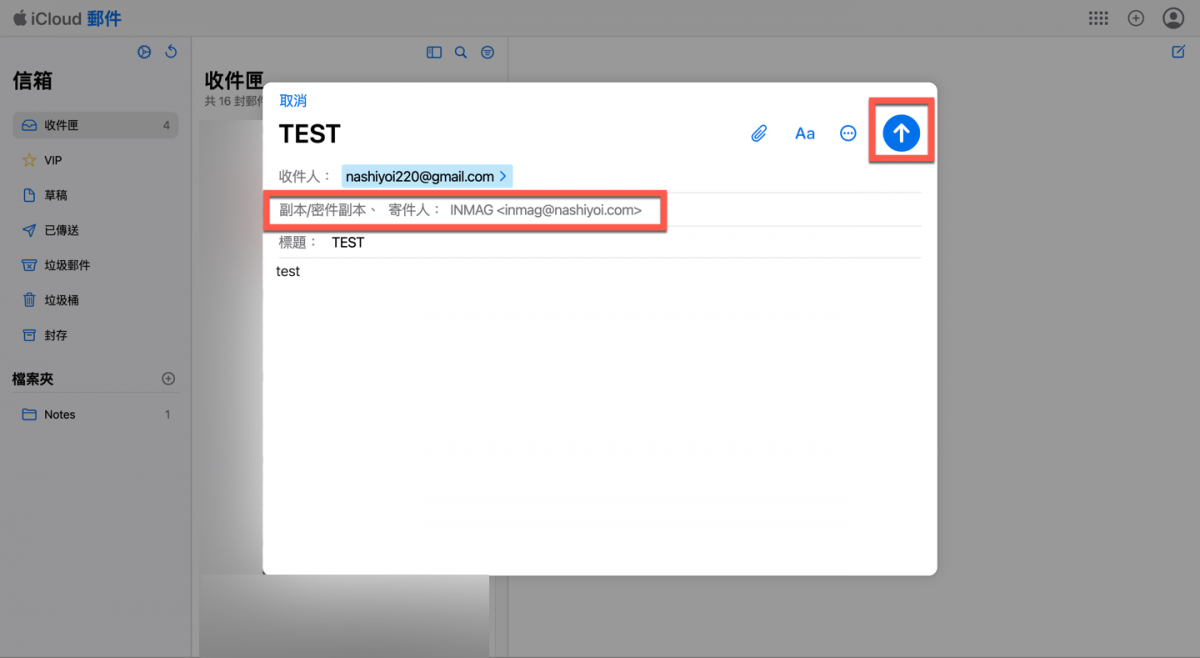Click the 標題 subject field containing TEST
Image resolution: width=1200 pixels, height=658 pixels.
click(600, 242)
